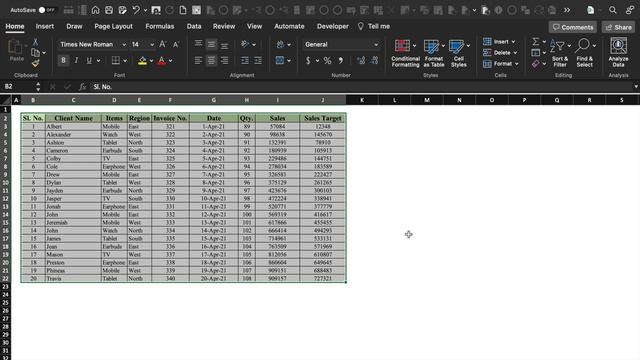The width and height of the screenshot is (640, 360).
Task: Click the Cut scissors icon
Action: point(36,42)
